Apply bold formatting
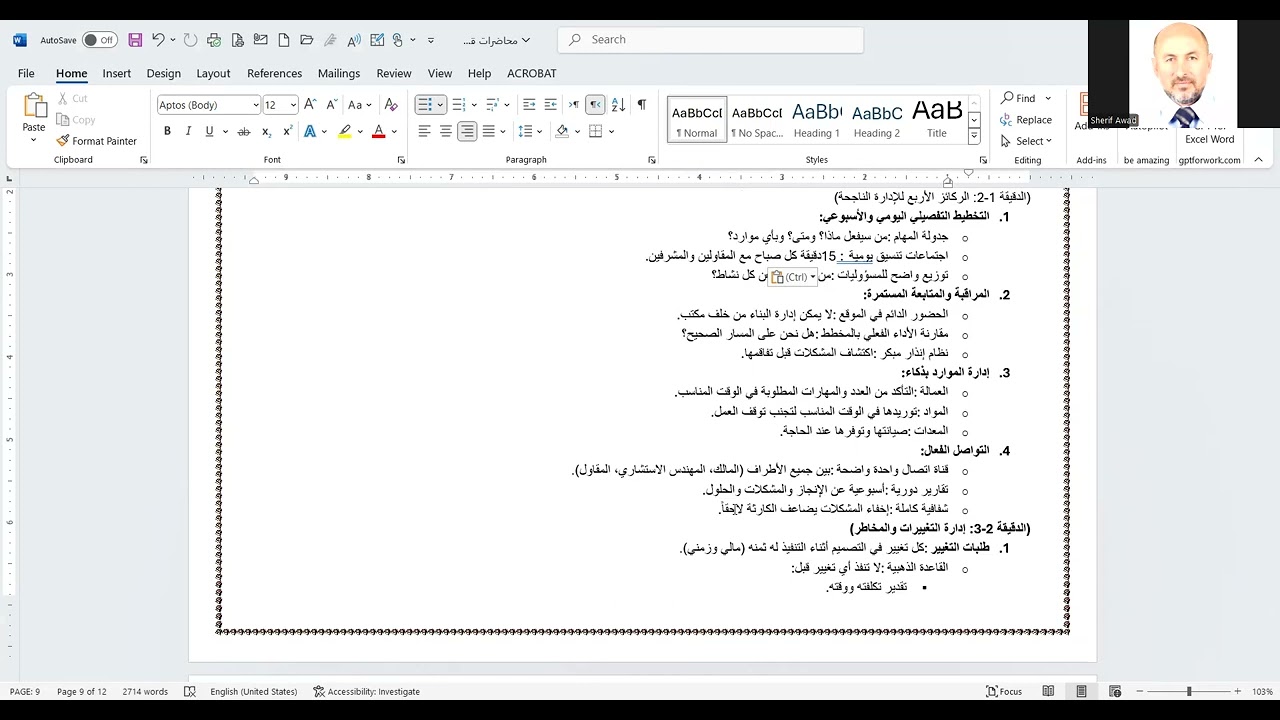Image resolution: width=1280 pixels, height=720 pixels. (x=167, y=131)
